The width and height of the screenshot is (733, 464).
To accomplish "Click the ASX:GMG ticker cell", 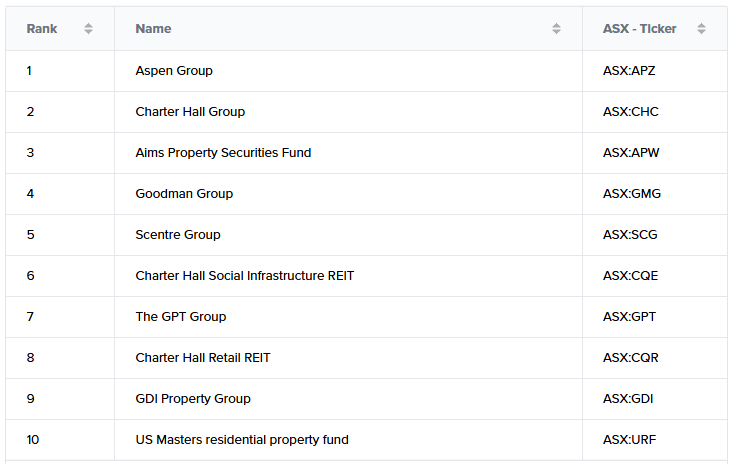I will 632,194.
